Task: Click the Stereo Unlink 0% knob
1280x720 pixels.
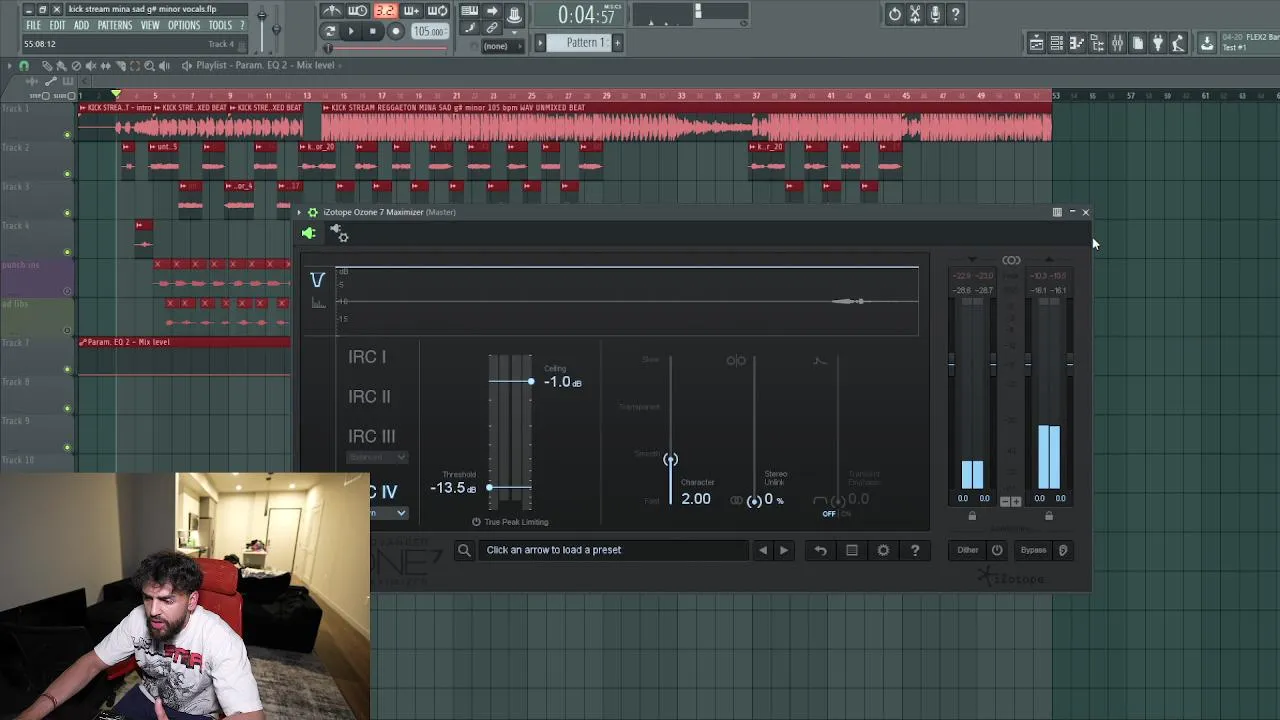Action: (754, 500)
